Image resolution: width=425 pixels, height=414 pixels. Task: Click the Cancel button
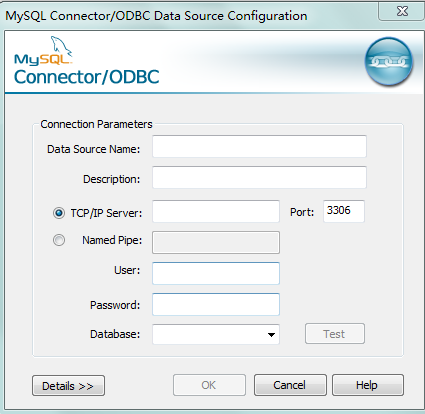click(x=290, y=385)
